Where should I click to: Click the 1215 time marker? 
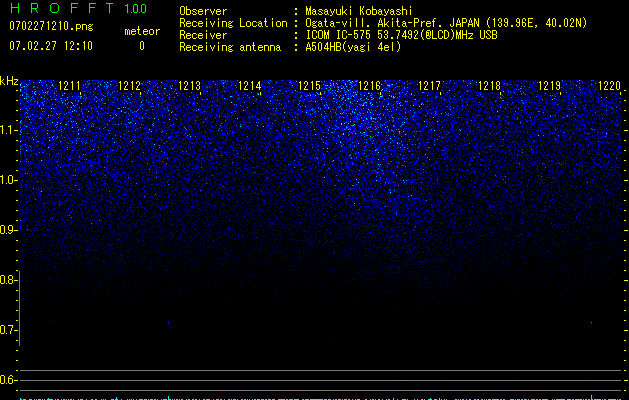click(310, 86)
